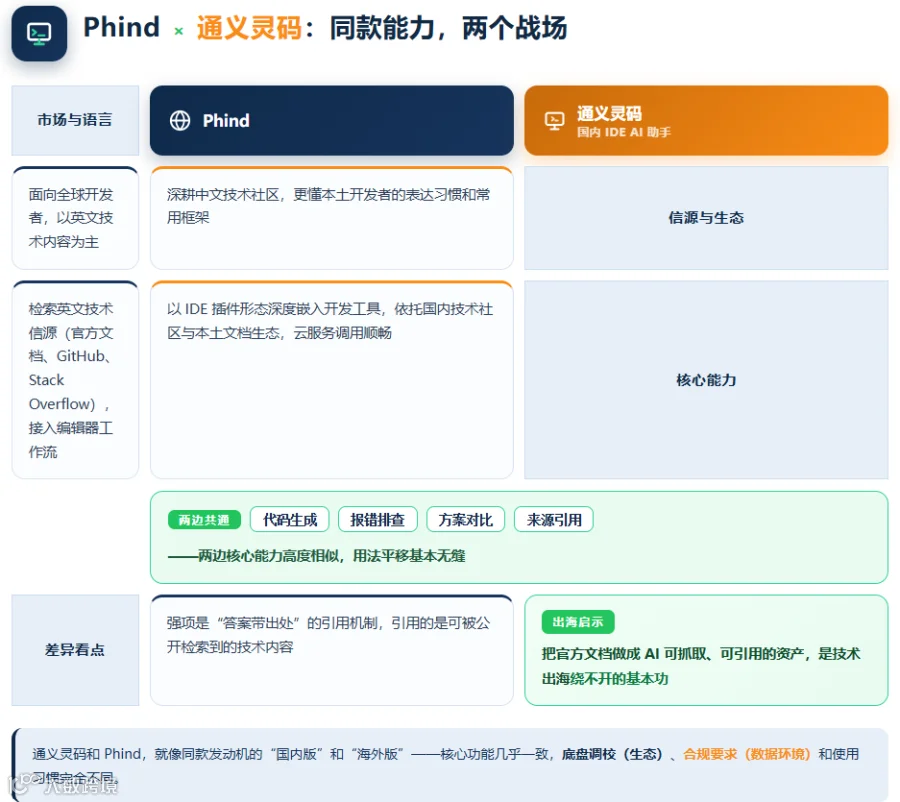
Task: Click the text 把官方文档做成 AI 可抓取
Action: click(701, 666)
